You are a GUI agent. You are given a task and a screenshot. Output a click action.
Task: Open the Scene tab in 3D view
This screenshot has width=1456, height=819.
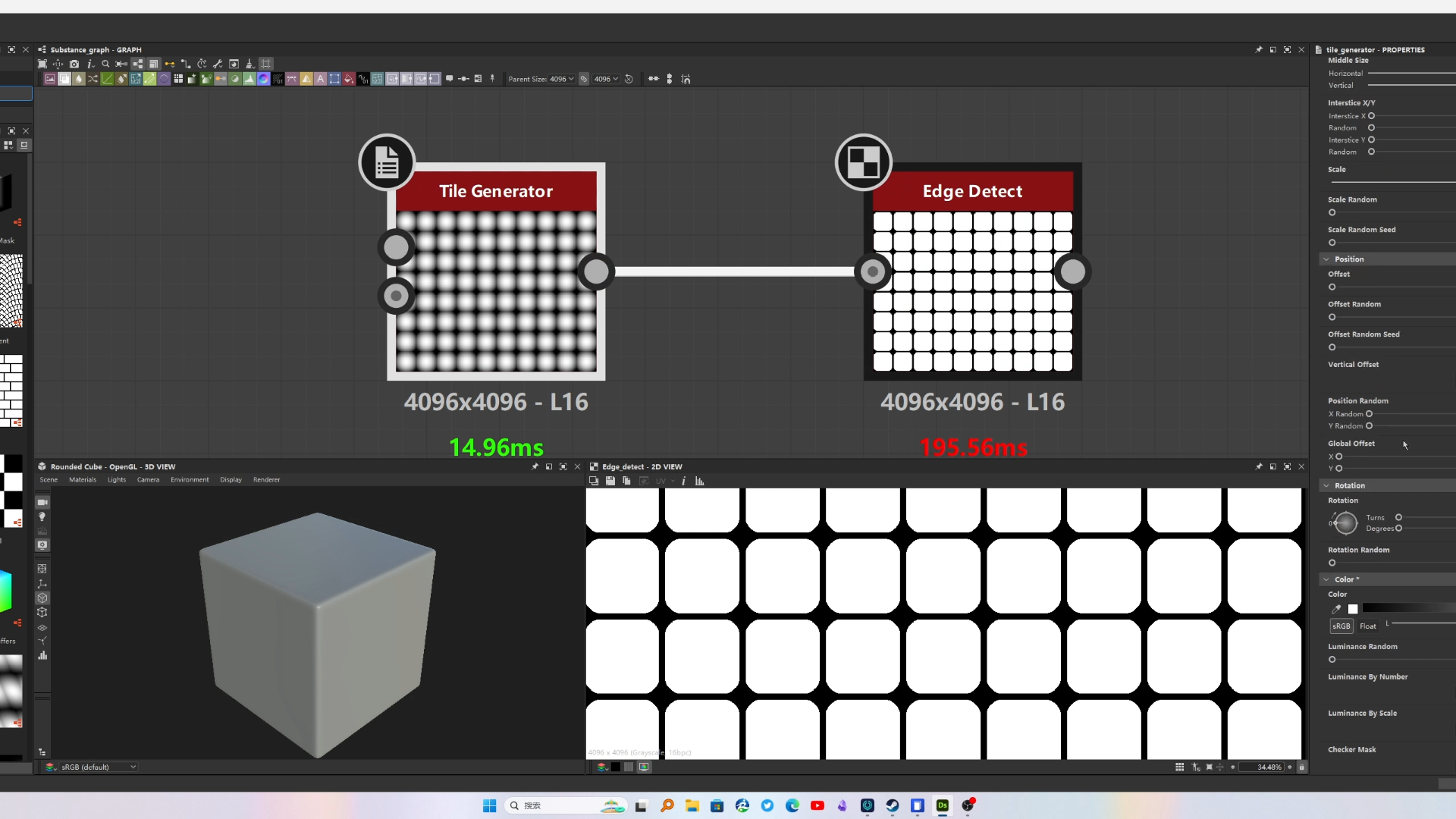(48, 480)
